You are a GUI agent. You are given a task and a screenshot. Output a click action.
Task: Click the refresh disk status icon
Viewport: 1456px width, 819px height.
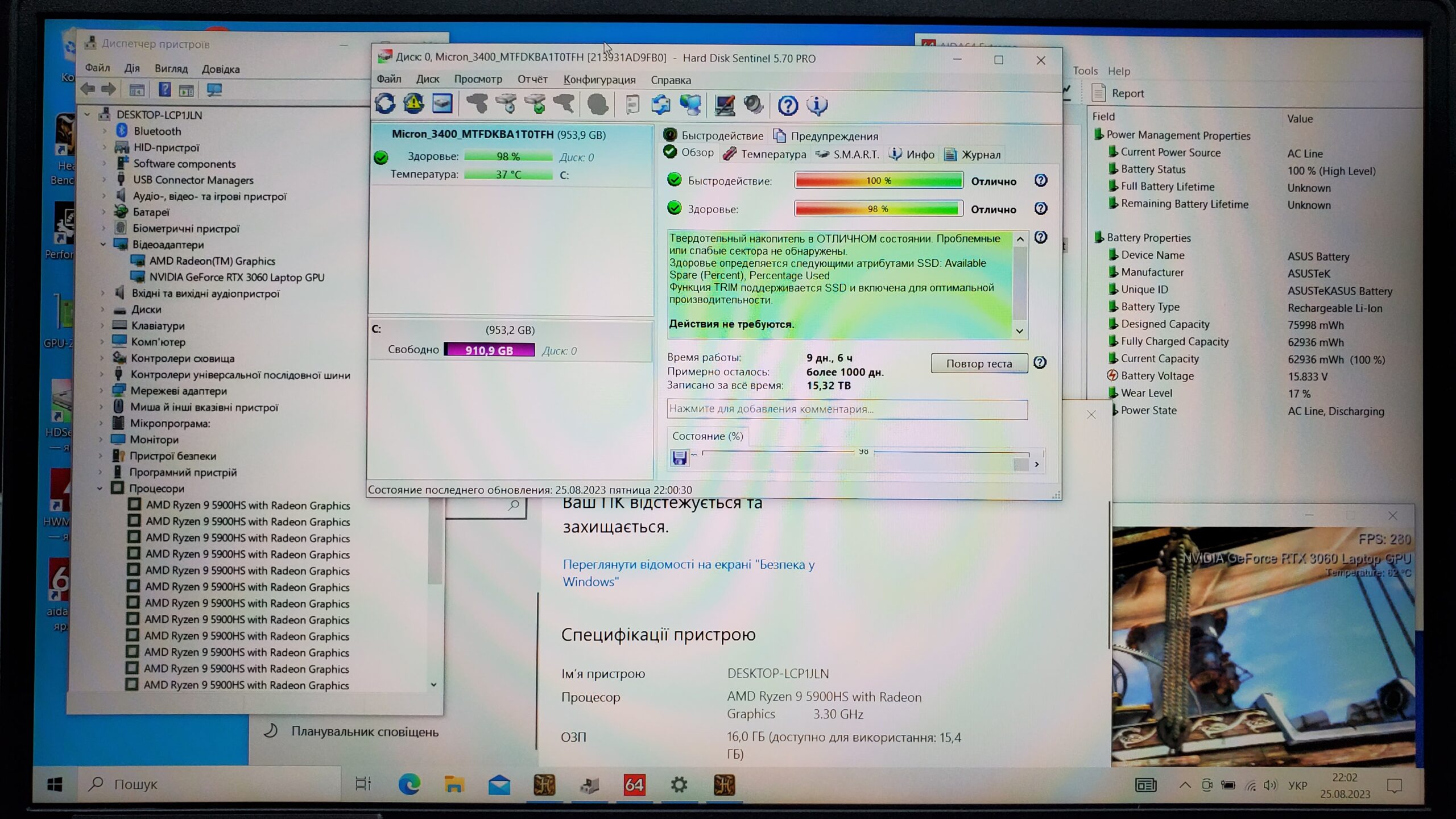tap(385, 104)
